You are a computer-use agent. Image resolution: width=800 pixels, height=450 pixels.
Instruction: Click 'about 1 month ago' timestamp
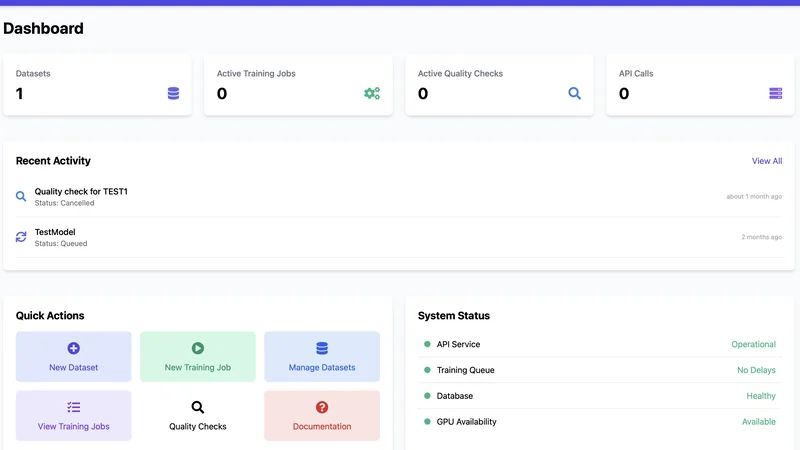coord(754,196)
